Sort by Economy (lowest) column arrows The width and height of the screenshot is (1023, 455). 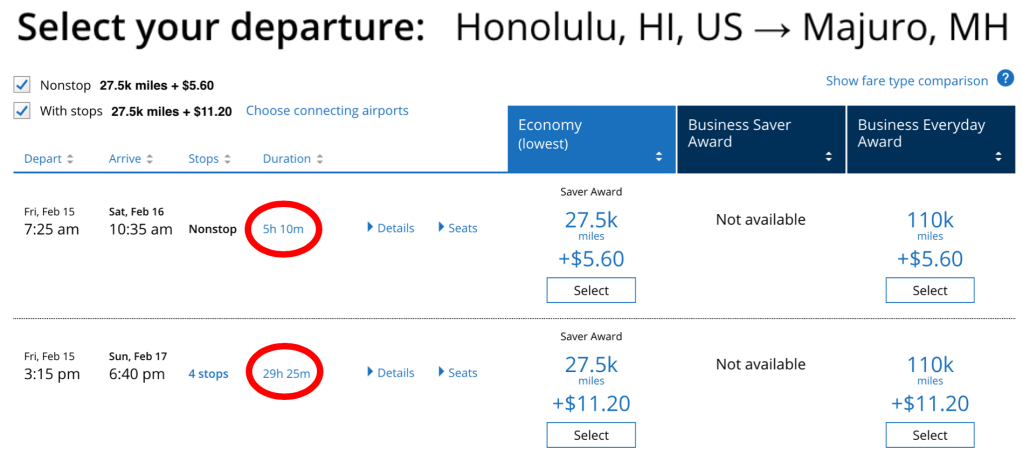(x=658, y=157)
